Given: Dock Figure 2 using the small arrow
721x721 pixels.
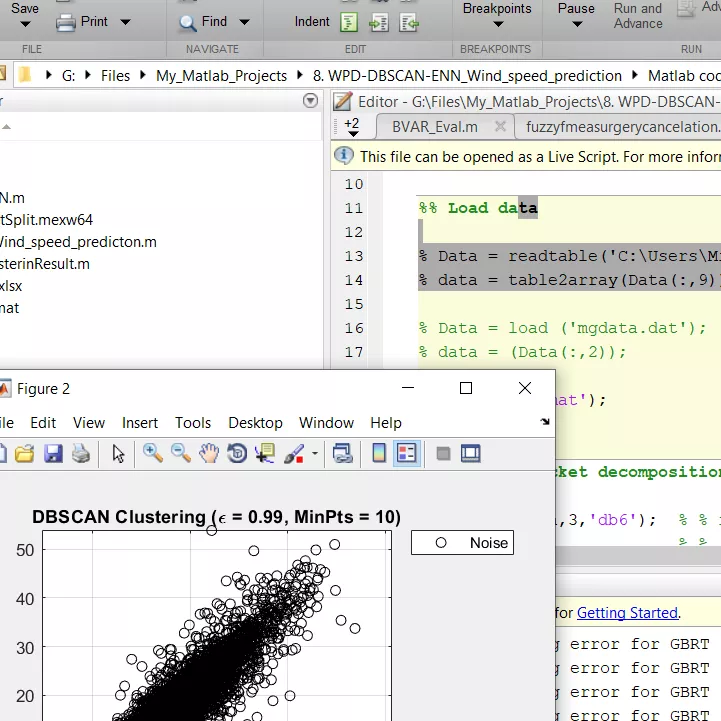Looking at the screenshot, I should 545,421.
